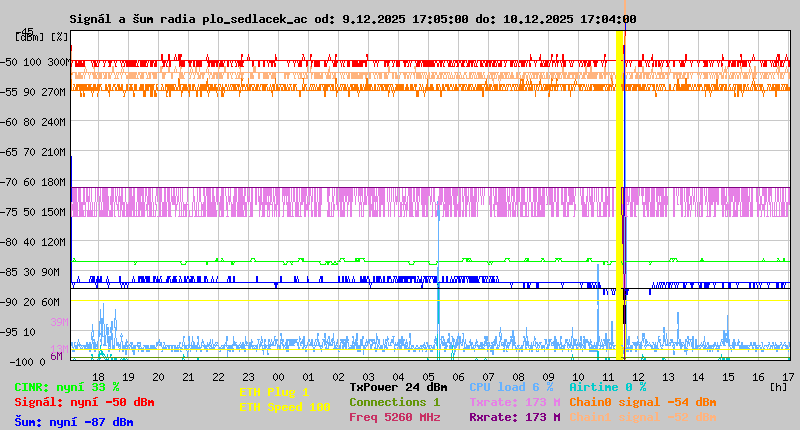Image resolution: width=800 pixels, height=430 pixels.
Task: Click the 'Signál: nyní -50 dBm' legend entry
Action: [84, 402]
